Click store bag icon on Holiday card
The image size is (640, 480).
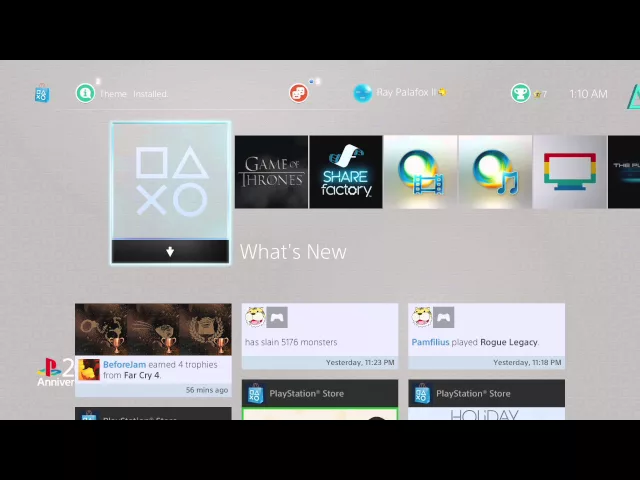422,393
